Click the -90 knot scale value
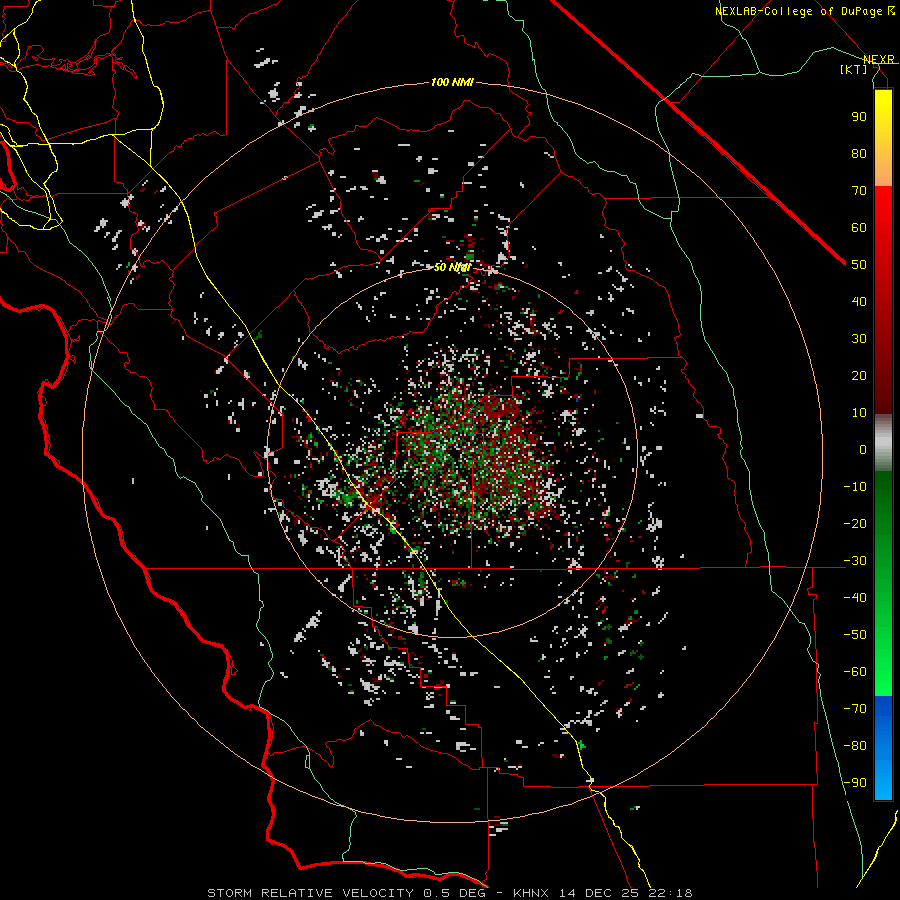 click(855, 783)
